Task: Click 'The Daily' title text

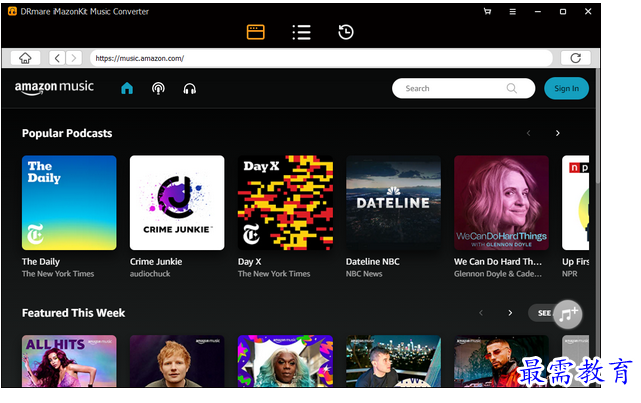Action: click(x=41, y=262)
